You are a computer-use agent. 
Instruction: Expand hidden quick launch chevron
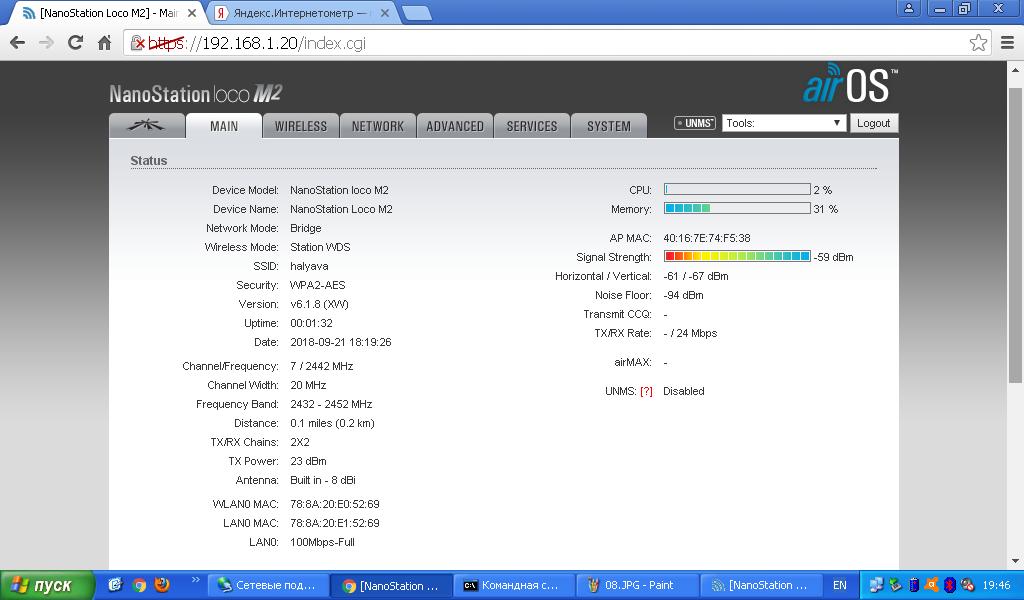tap(195, 580)
